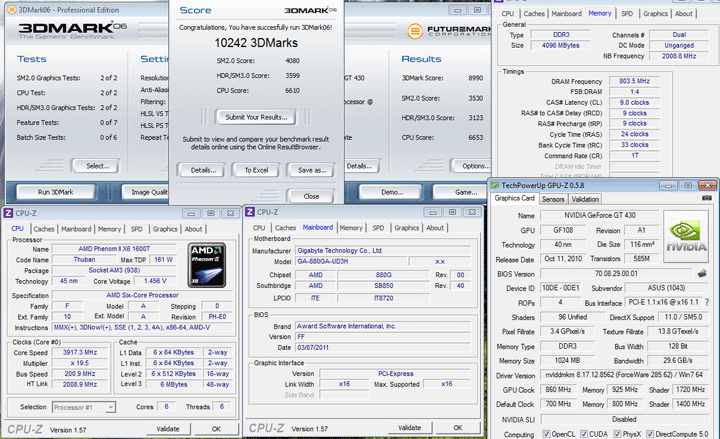Click the Demo button in 3DMark06
Screen dimensions: 720x439
(x=392, y=192)
